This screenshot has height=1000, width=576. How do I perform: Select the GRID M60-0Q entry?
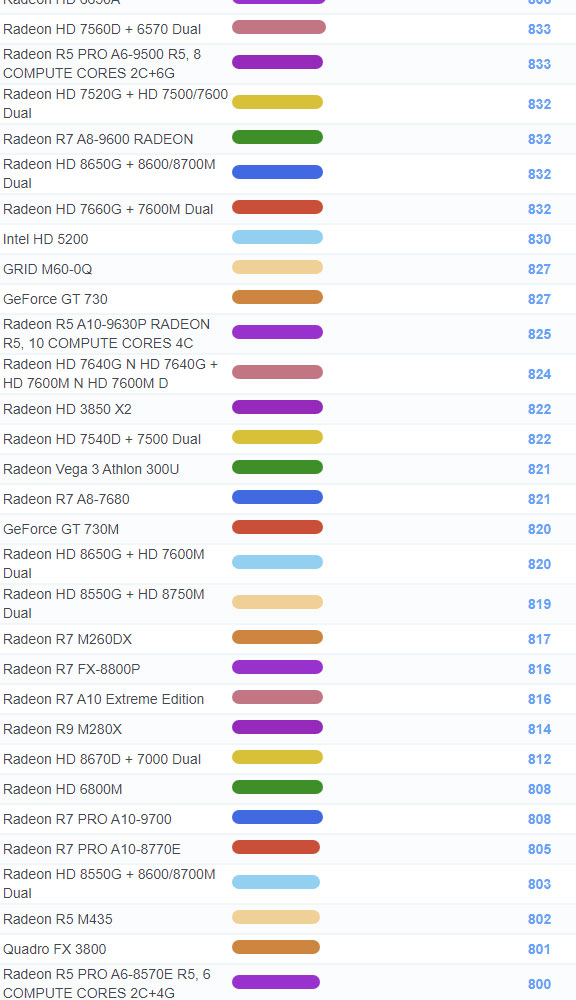coord(48,269)
